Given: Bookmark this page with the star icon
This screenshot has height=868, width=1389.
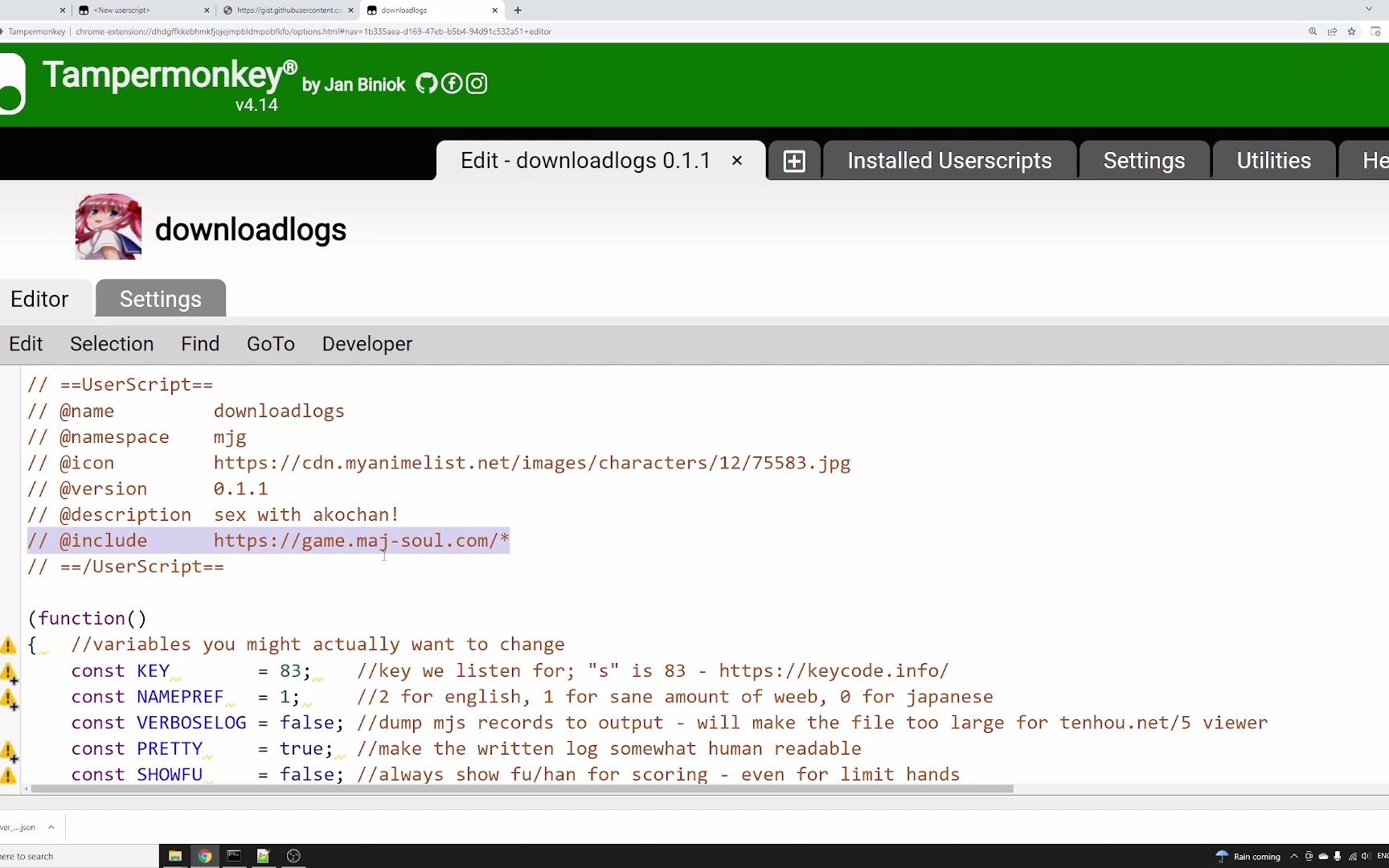Looking at the screenshot, I should pyautogui.click(x=1352, y=31).
